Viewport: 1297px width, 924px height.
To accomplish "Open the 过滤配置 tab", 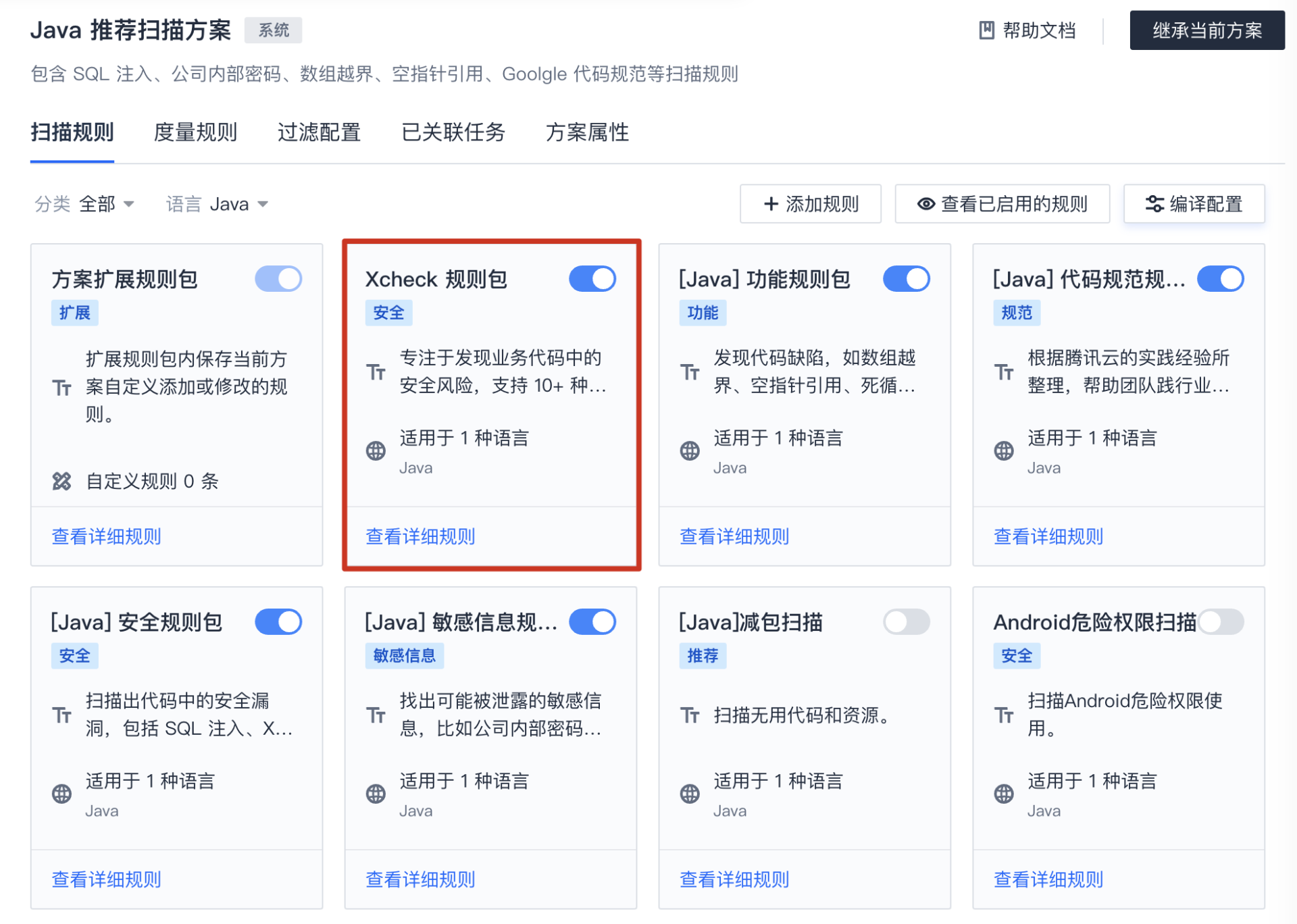I will (319, 132).
